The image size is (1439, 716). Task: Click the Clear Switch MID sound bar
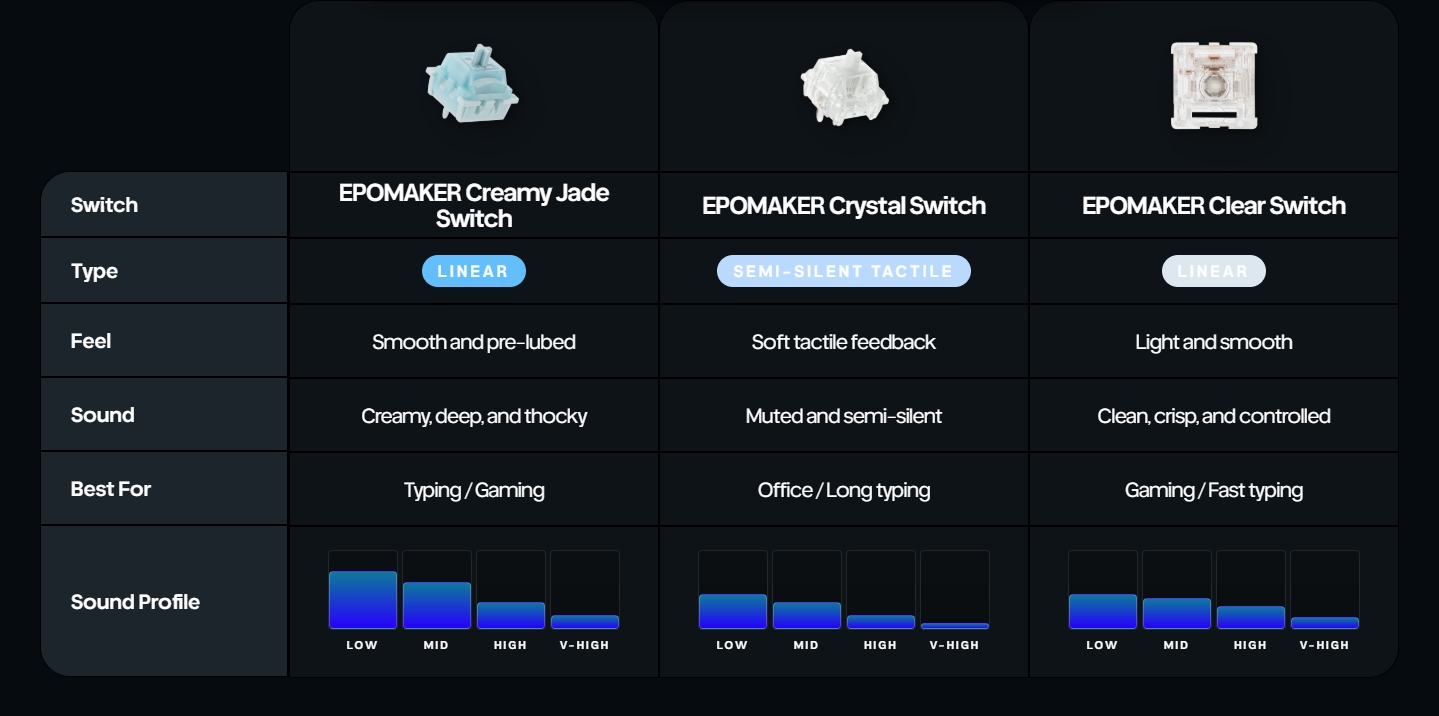click(x=1177, y=613)
